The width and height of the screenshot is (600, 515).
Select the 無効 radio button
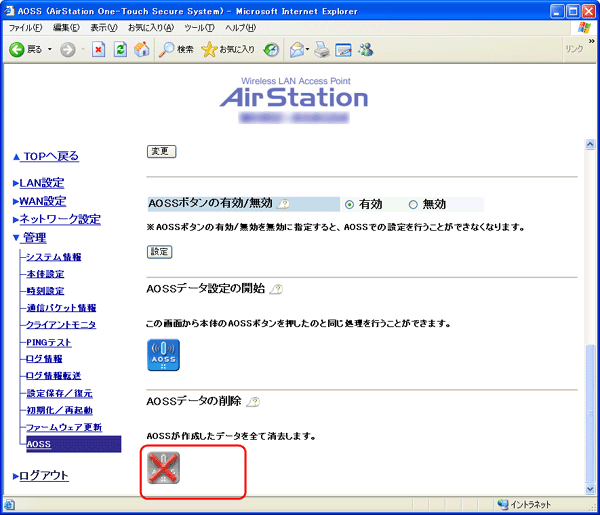(x=413, y=205)
